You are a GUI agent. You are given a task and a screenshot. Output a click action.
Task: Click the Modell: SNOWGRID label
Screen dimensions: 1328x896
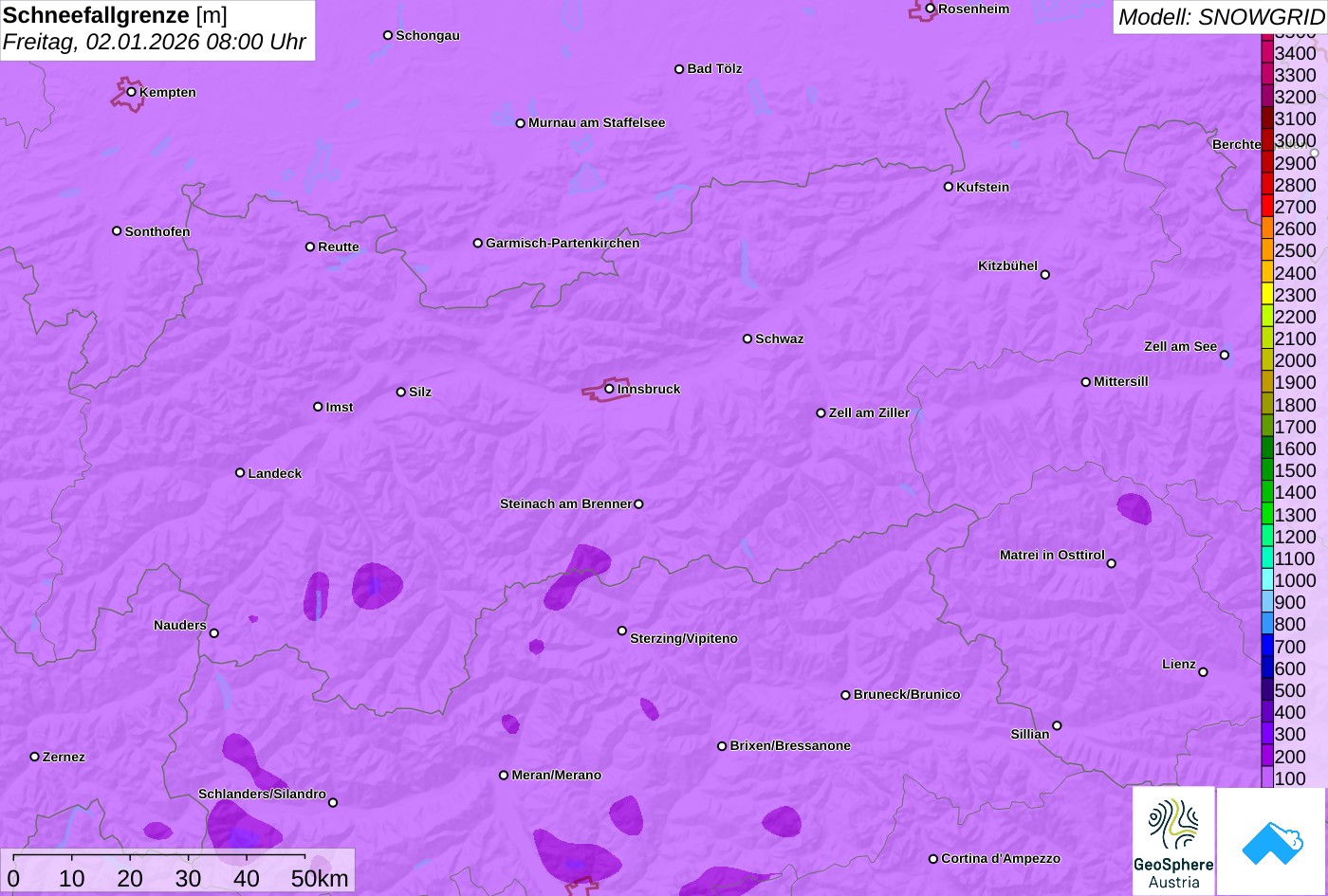pyautogui.click(x=1221, y=17)
